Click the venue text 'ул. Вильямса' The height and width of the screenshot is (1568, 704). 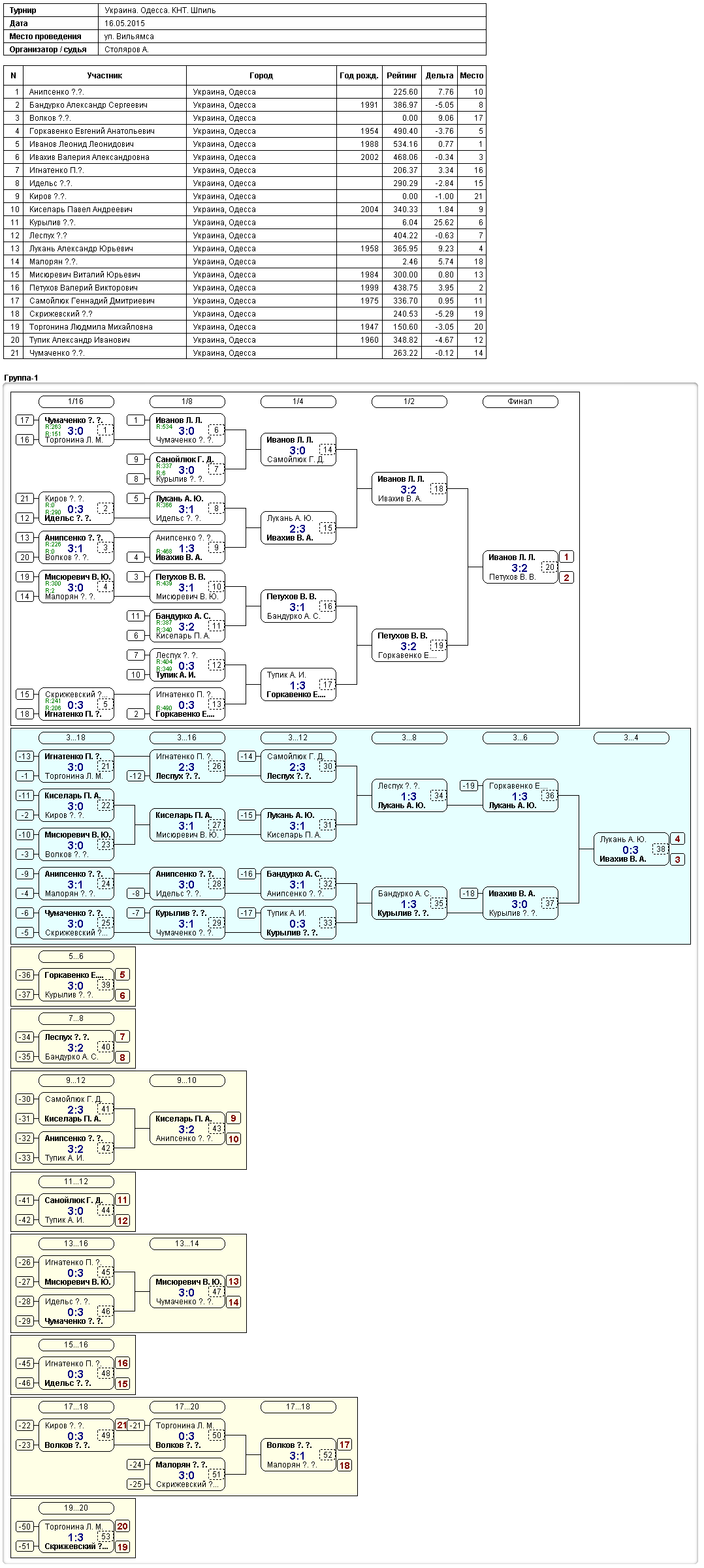tap(129, 37)
